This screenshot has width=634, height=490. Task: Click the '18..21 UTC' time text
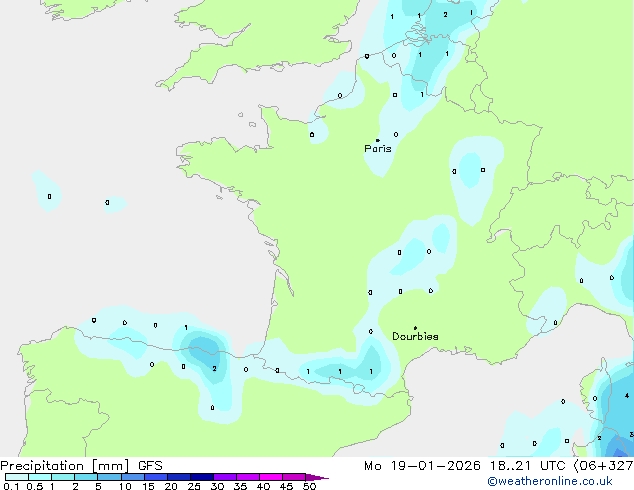(528, 466)
